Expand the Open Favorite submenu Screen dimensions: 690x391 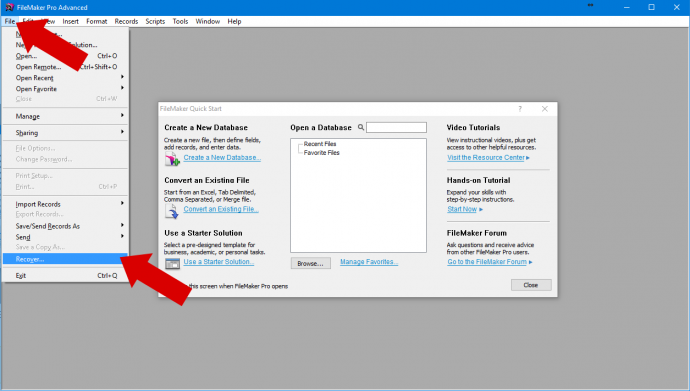coord(66,89)
